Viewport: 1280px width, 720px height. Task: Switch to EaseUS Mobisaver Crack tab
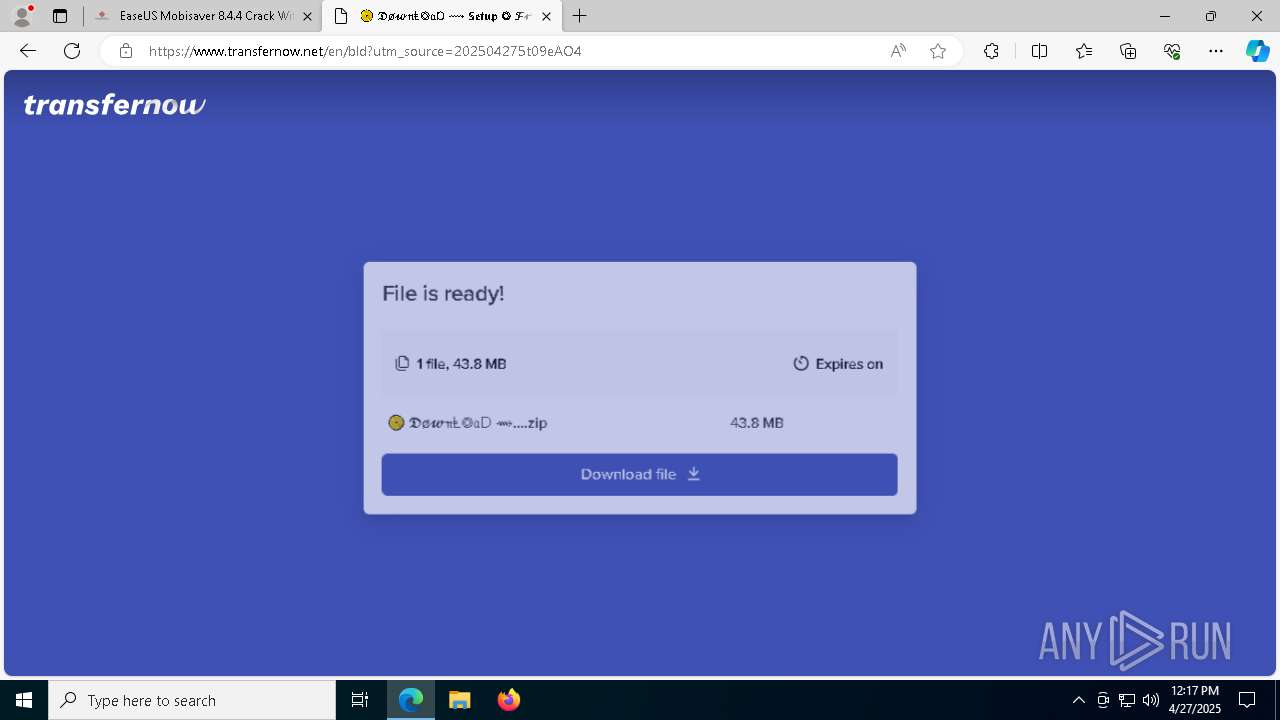[196, 16]
